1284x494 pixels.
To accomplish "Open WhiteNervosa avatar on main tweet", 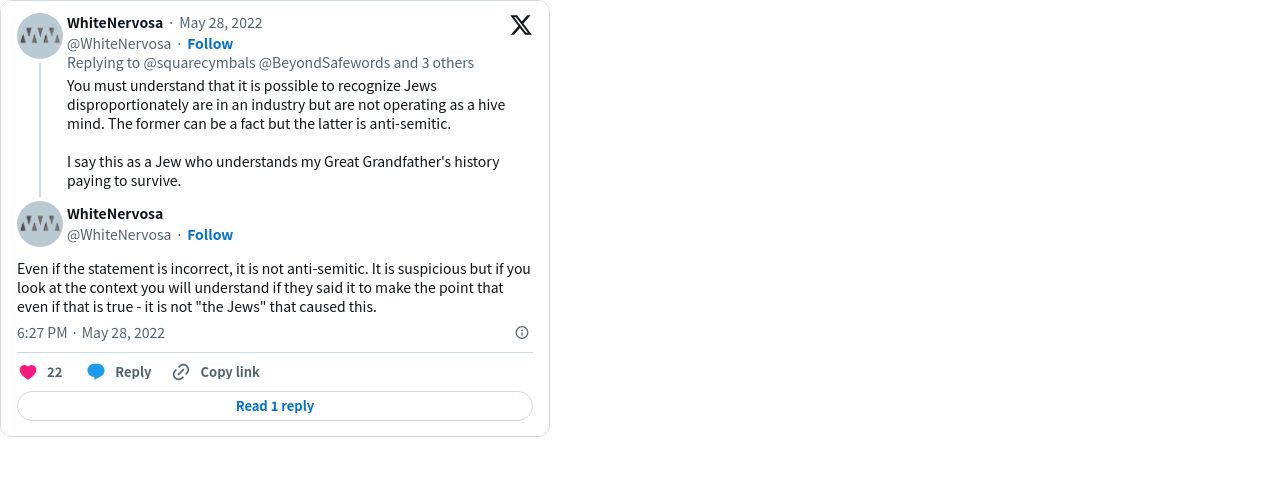I will [x=40, y=224].
